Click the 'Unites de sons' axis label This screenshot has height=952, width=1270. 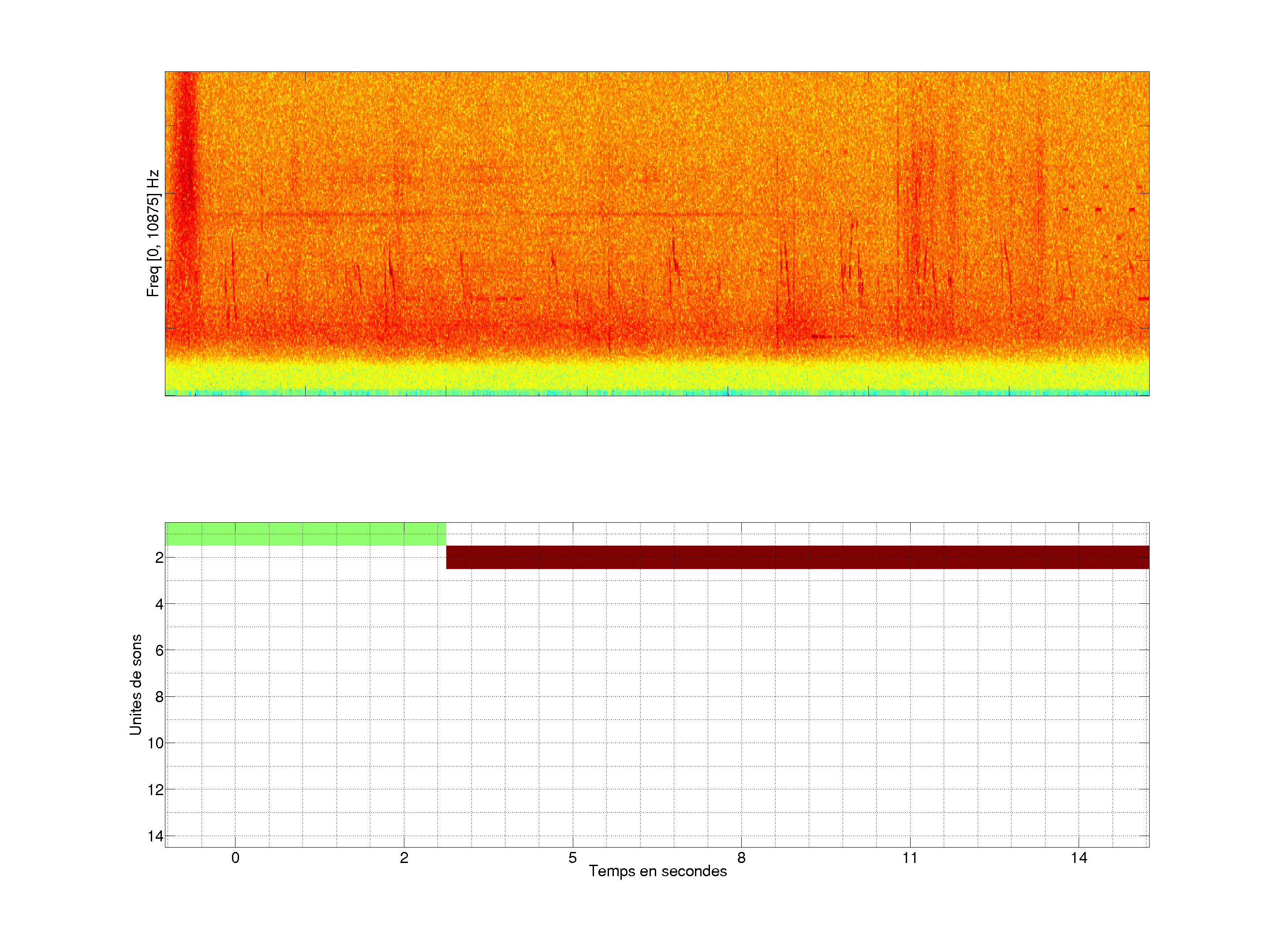coord(135,684)
